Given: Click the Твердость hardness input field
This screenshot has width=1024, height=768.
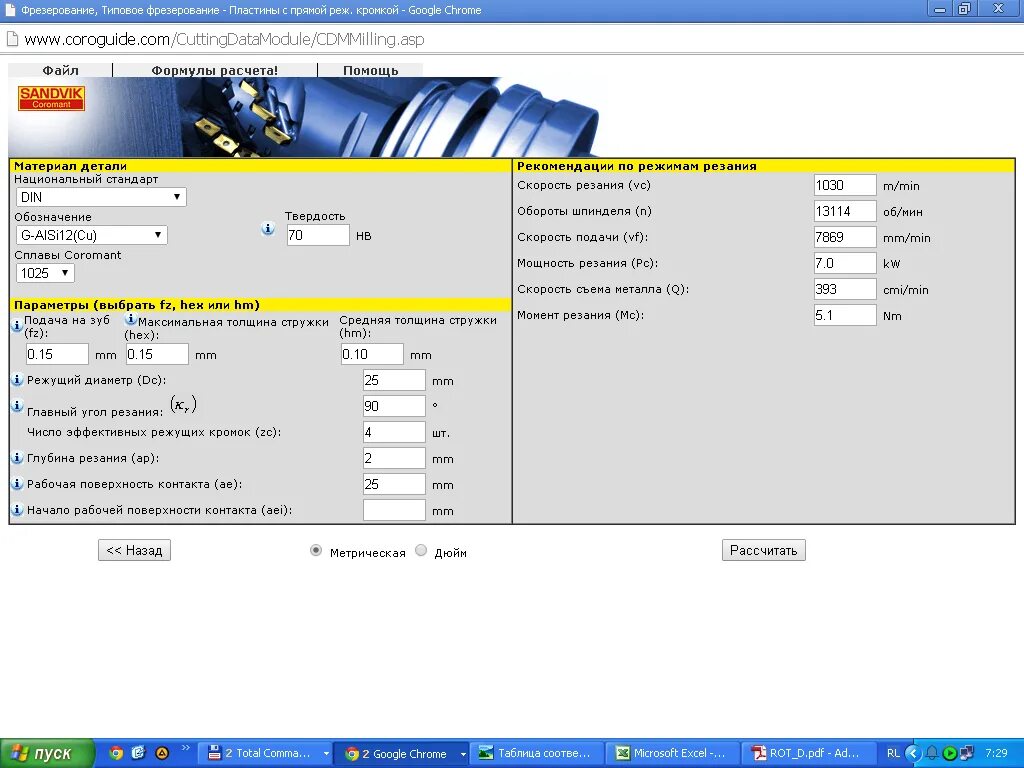Looking at the screenshot, I should click(x=318, y=235).
